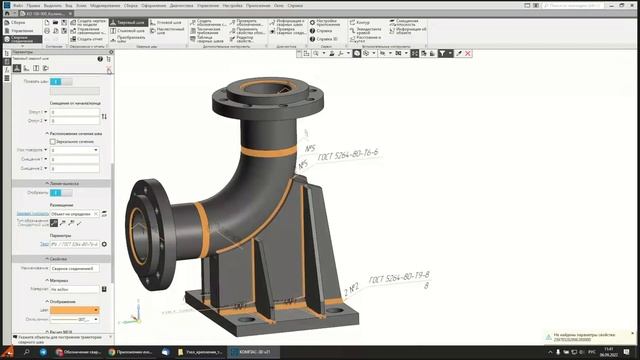Select first weld designation type icon
Viewport: 640px width, 360px height.
(x=54, y=223)
